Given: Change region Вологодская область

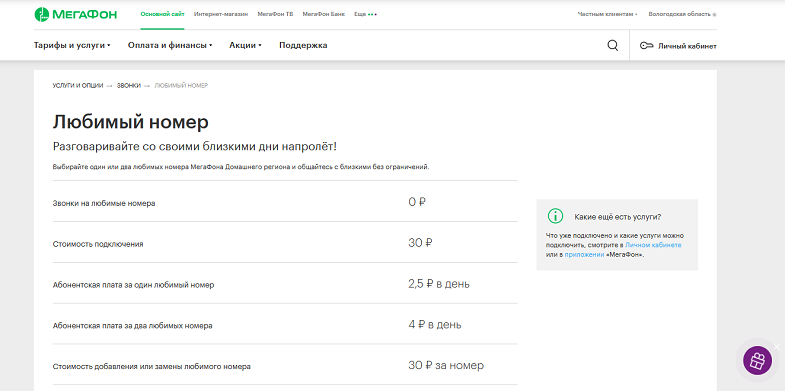Looking at the screenshot, I should 682,15.
